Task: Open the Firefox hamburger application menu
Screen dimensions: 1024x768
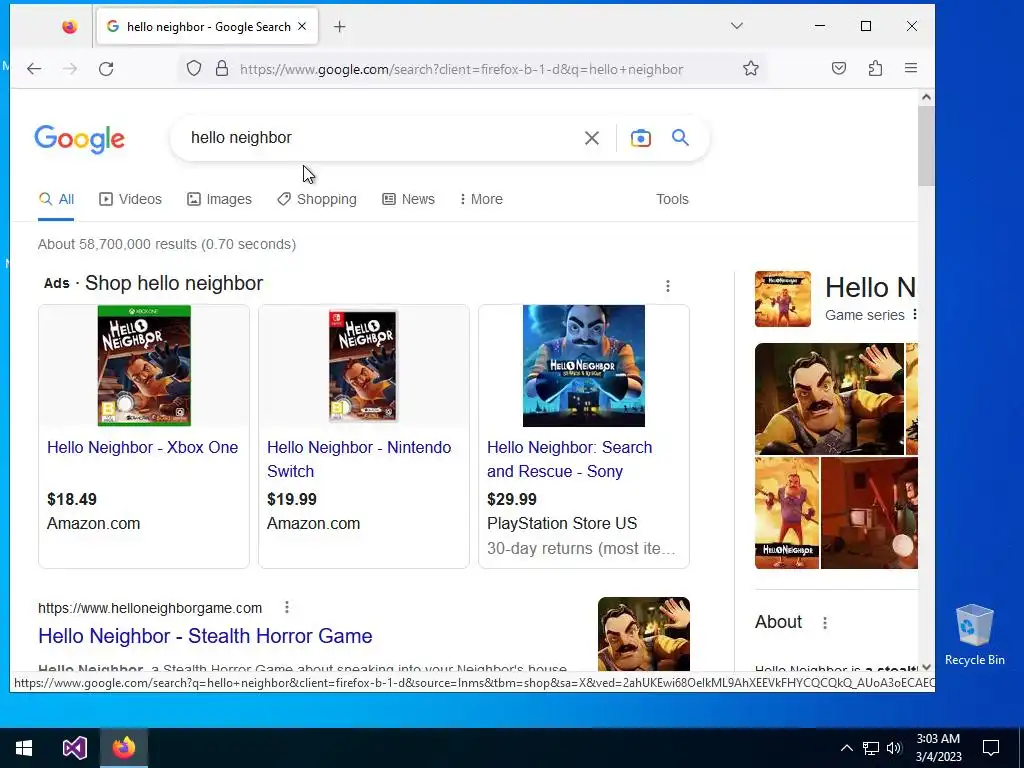Action: 911,69
